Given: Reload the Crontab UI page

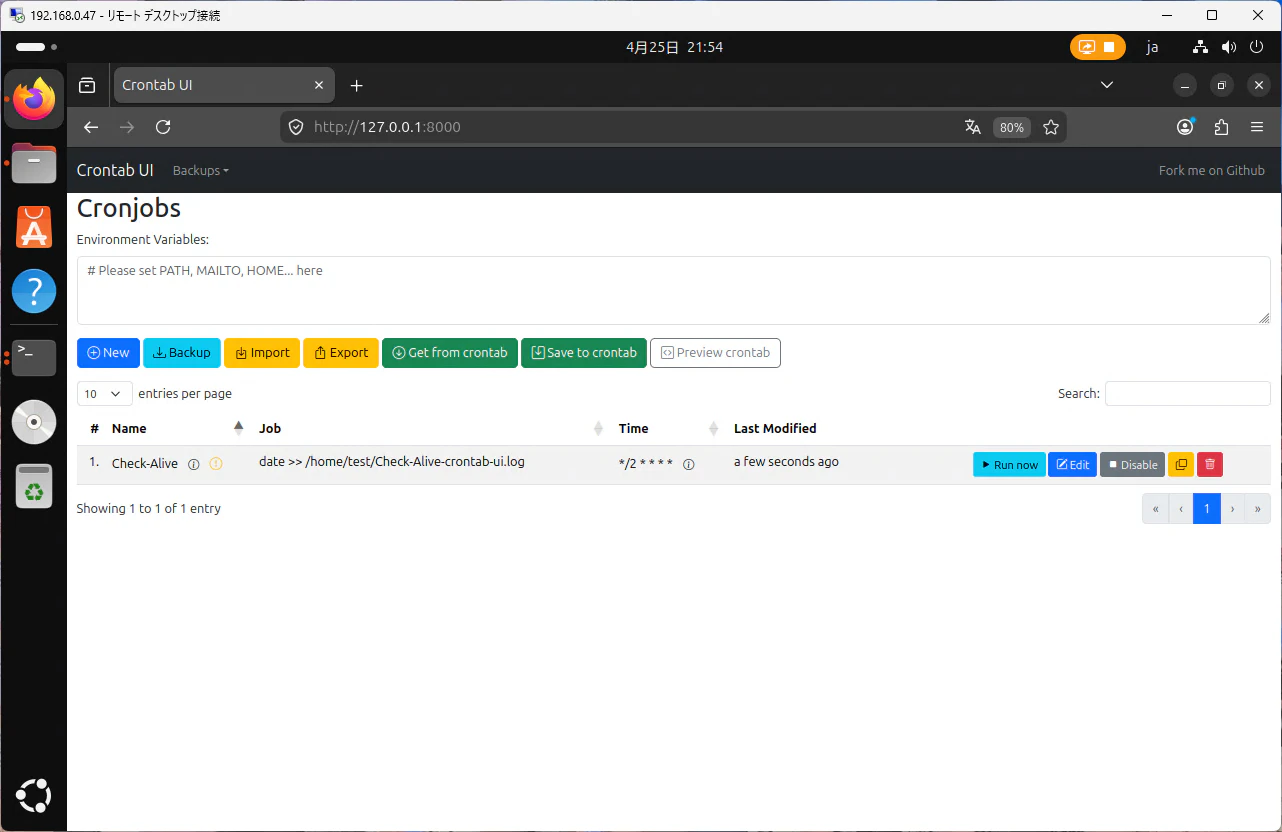Looking at the screenshot, I should pyautogui.click(x=163, y=127).
